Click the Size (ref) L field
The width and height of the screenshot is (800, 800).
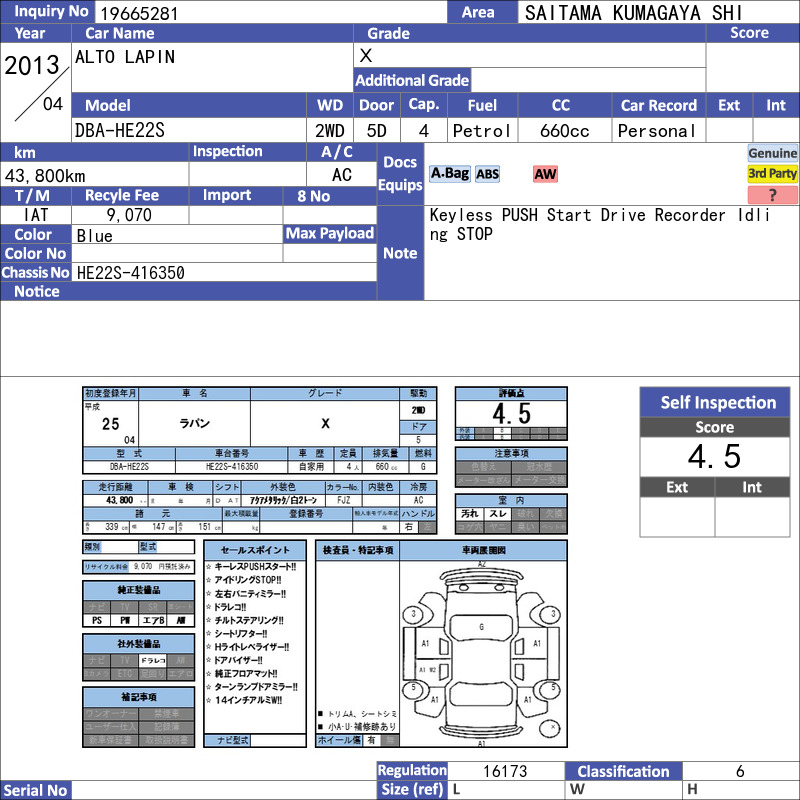(506, 790)
